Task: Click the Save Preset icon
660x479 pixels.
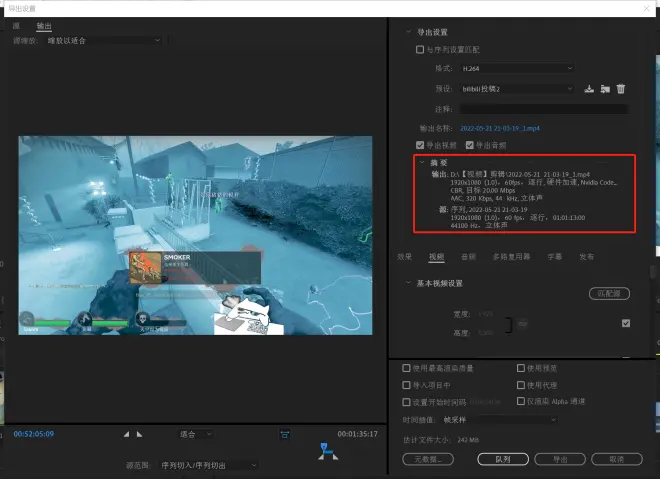Action: click(x=589, y=89)
